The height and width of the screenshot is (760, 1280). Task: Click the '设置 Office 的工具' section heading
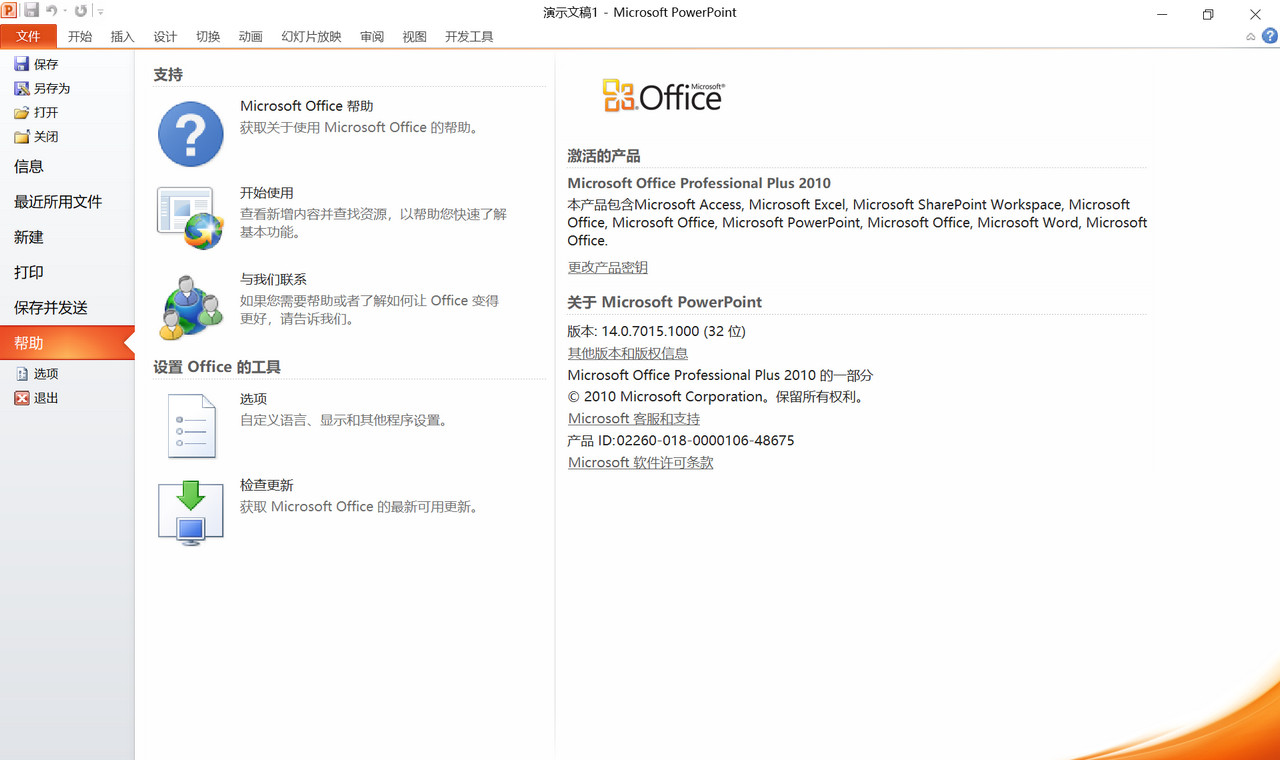coord(217,367)
